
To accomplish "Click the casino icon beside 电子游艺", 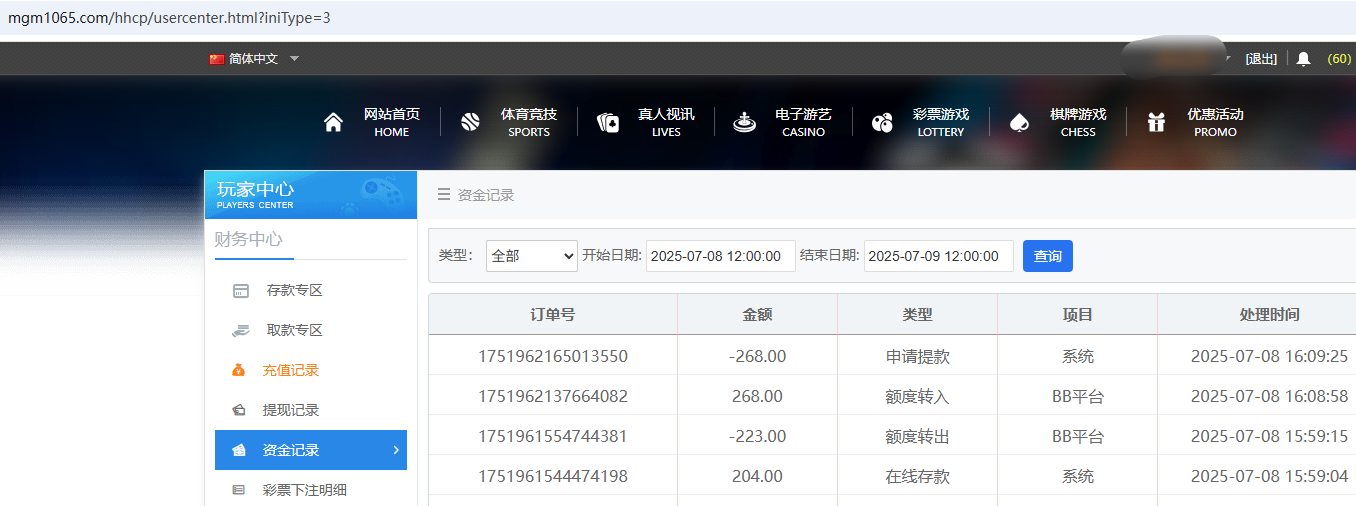I will 744,123.
